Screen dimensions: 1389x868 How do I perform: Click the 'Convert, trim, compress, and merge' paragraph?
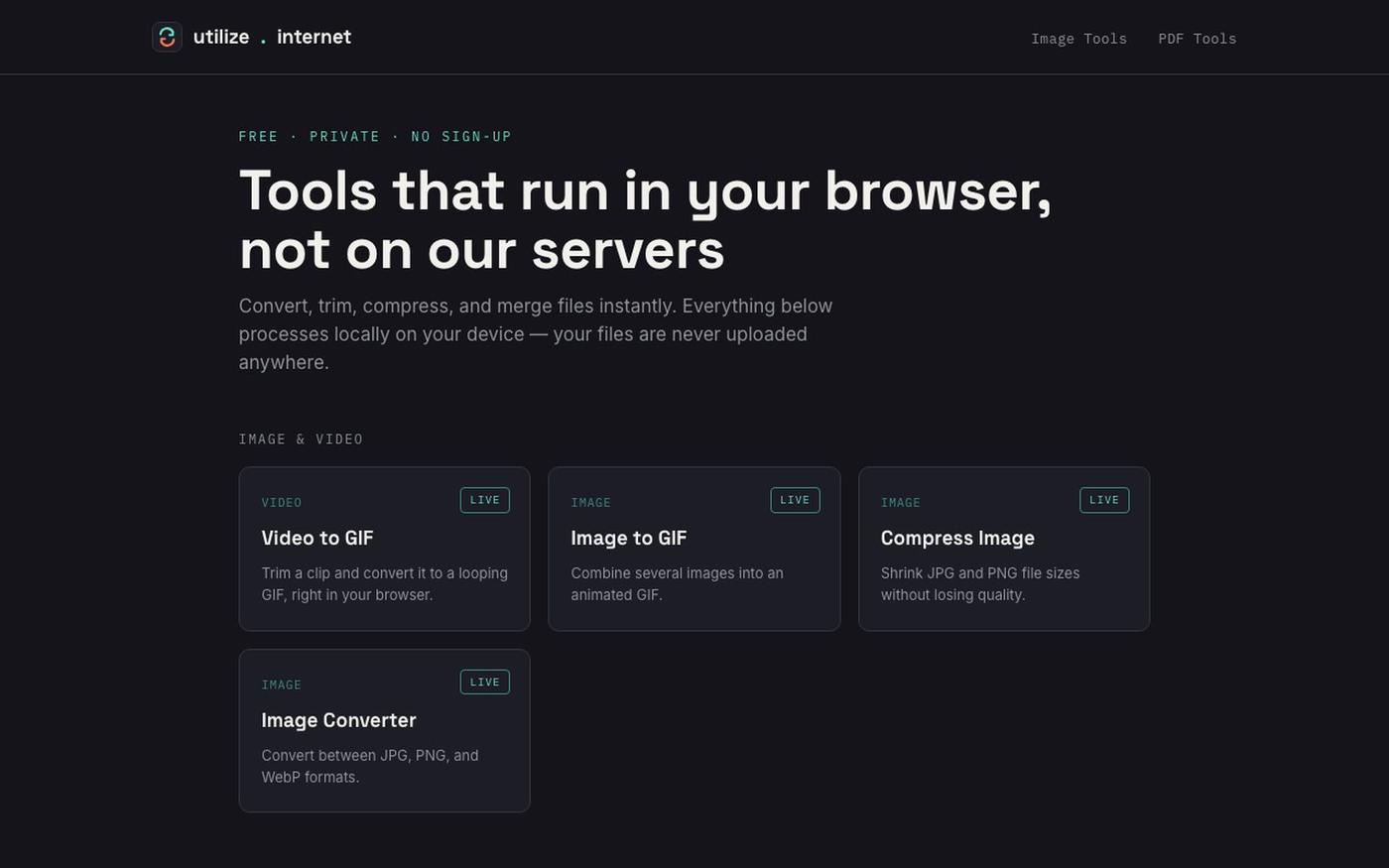tap(536, 334)
